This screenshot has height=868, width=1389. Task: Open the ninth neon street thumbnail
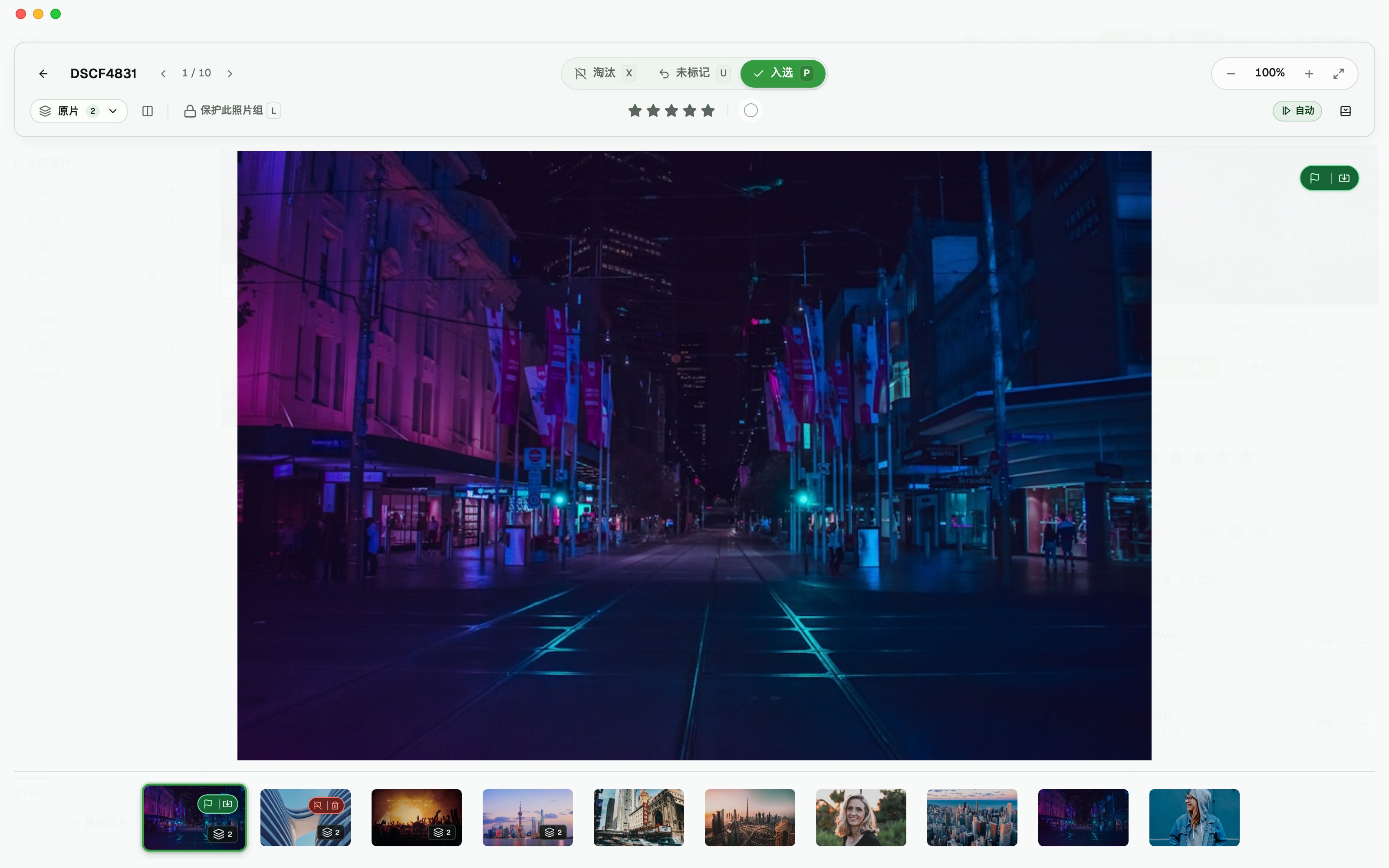1083,818
